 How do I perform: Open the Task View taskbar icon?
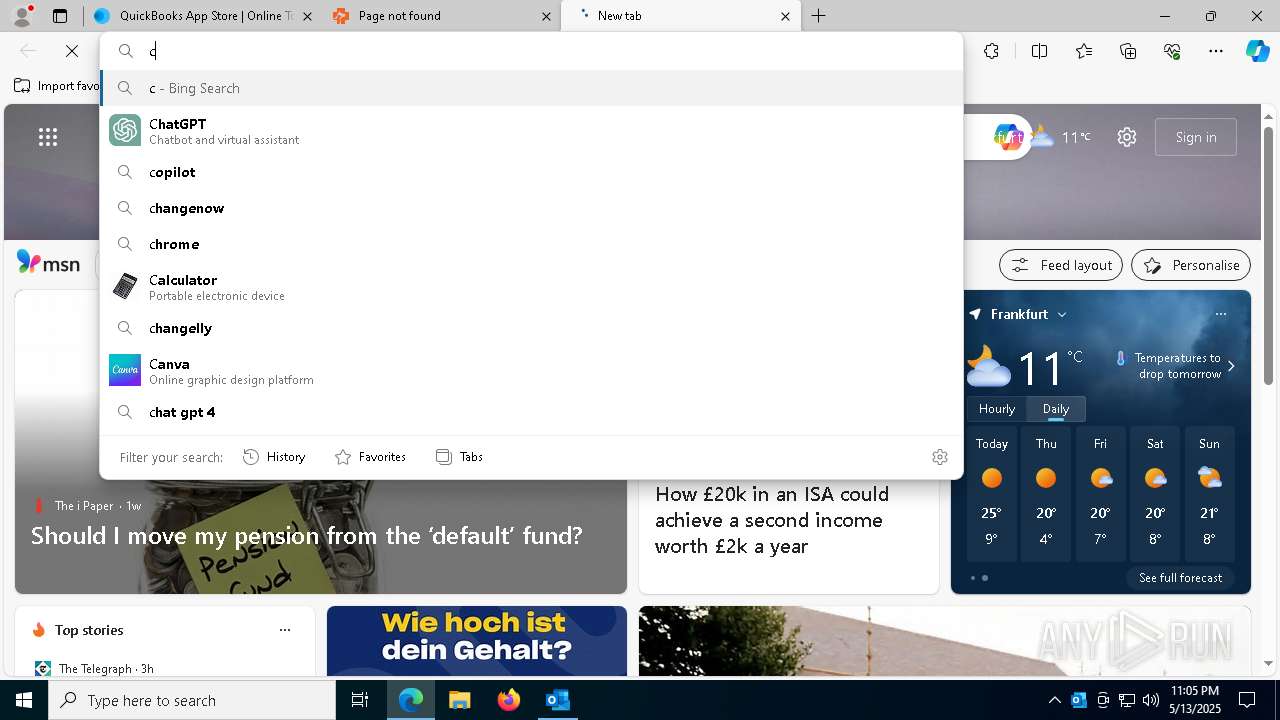click(360, 700)
